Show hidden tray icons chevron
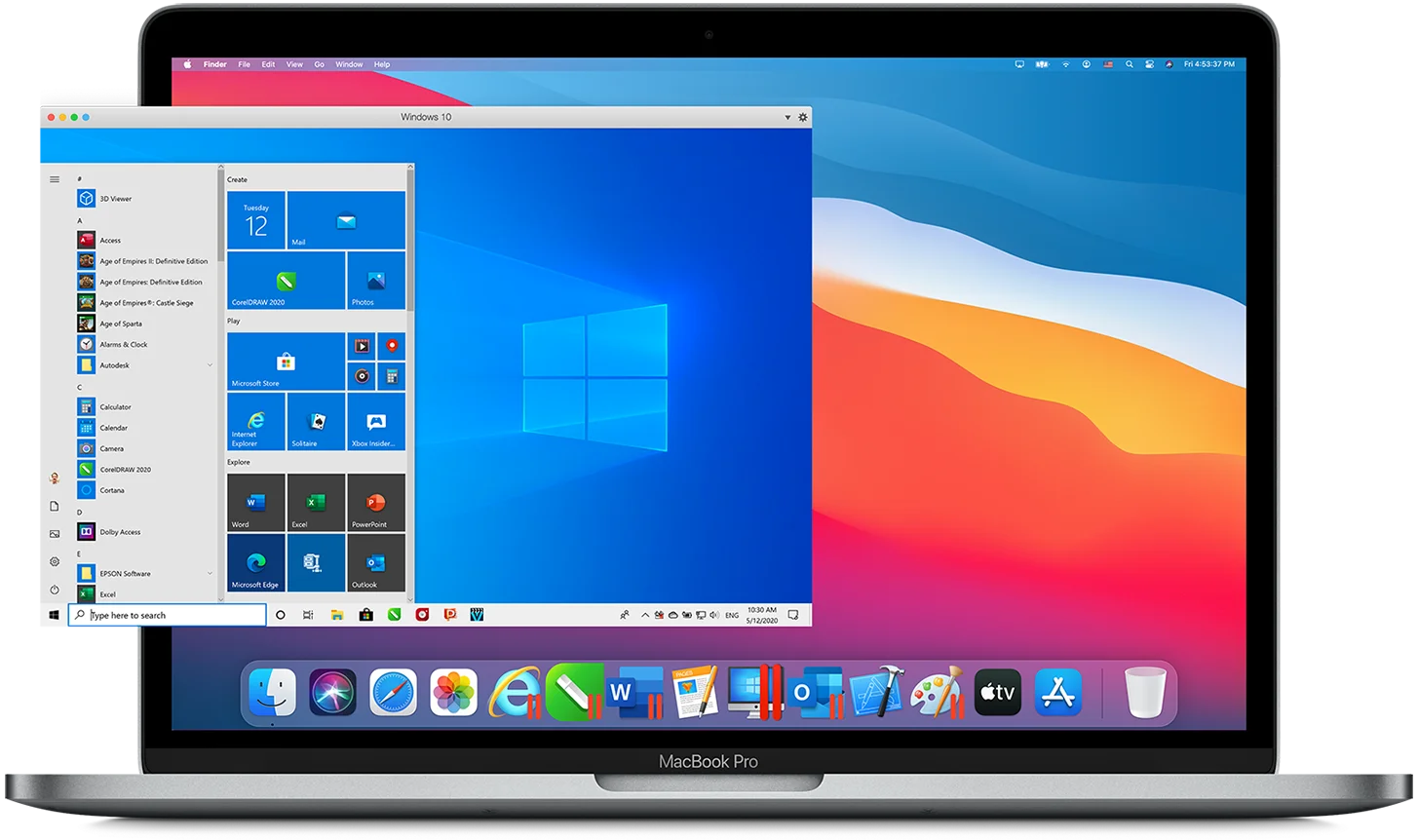Viewport: 1418px width, 840px height. click(645, 615)
